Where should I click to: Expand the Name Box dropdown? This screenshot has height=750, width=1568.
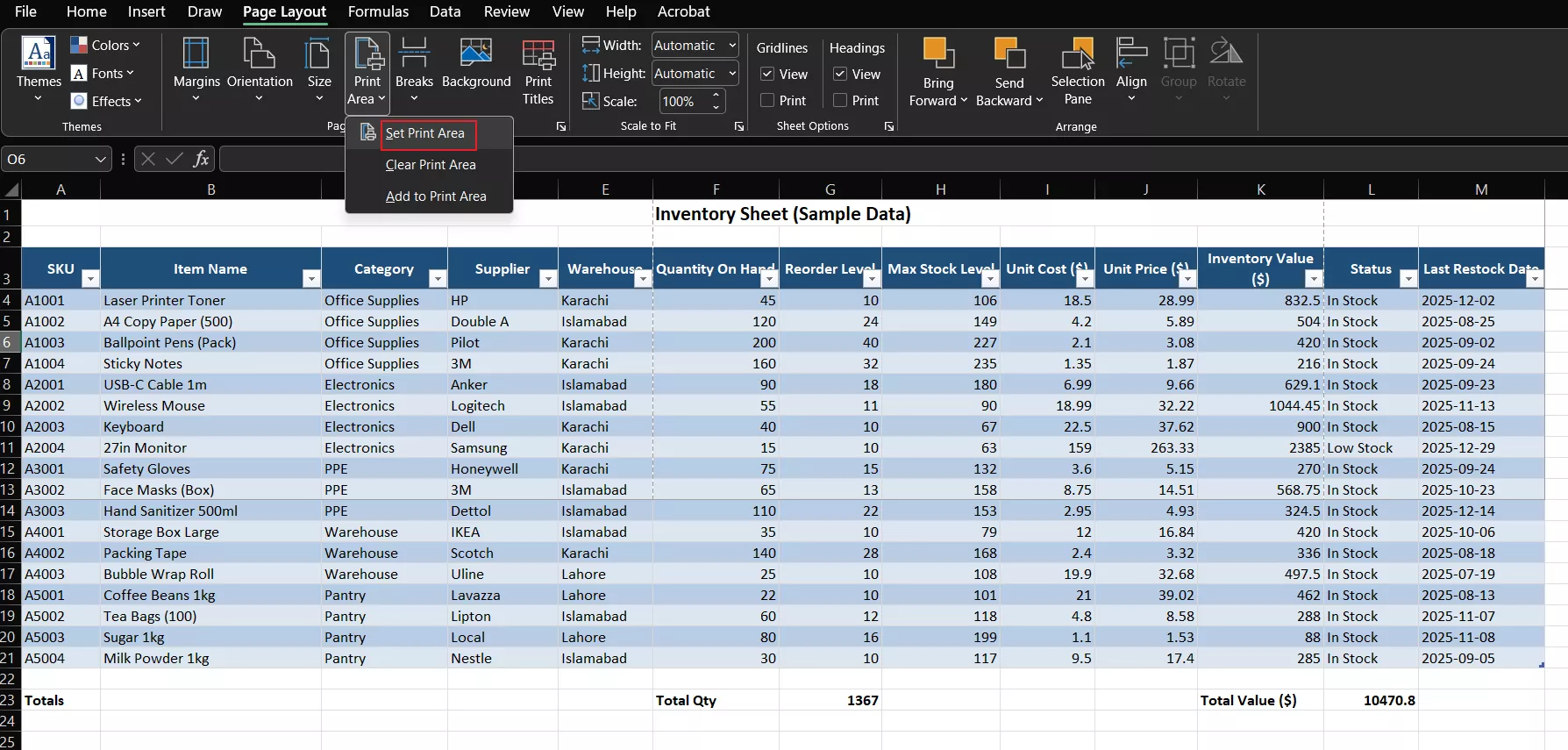pyautogui.click(x=100, y=160)
